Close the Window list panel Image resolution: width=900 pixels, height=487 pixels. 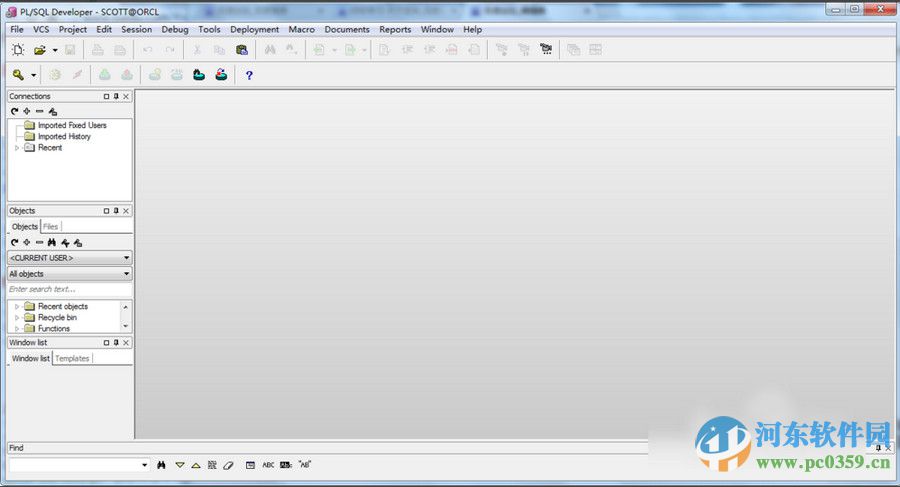(126, 342)
